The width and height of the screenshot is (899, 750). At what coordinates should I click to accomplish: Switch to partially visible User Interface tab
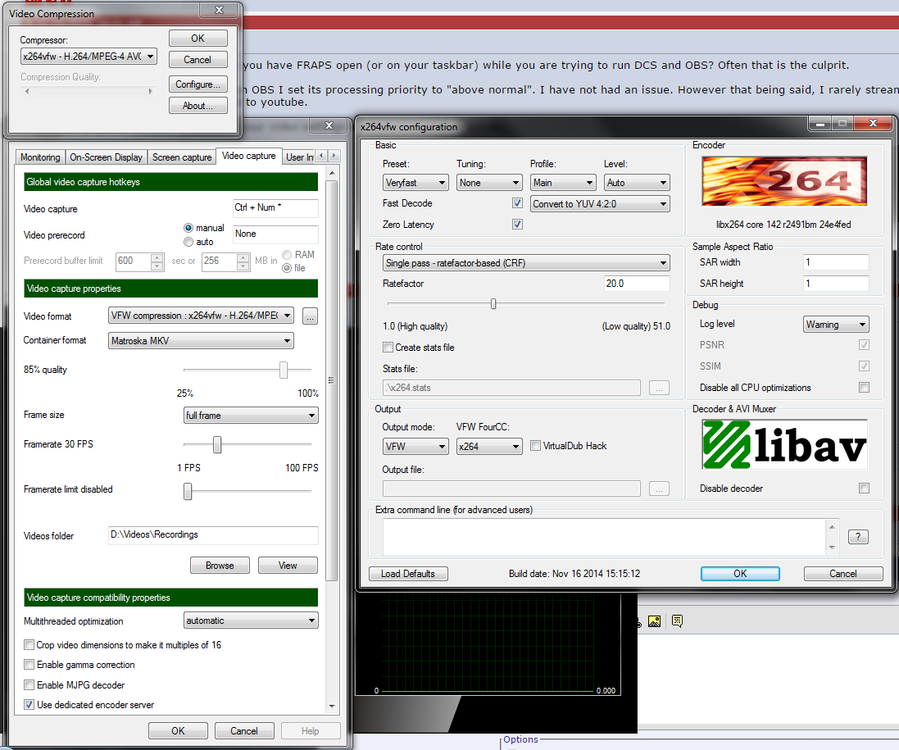point(299,157)
